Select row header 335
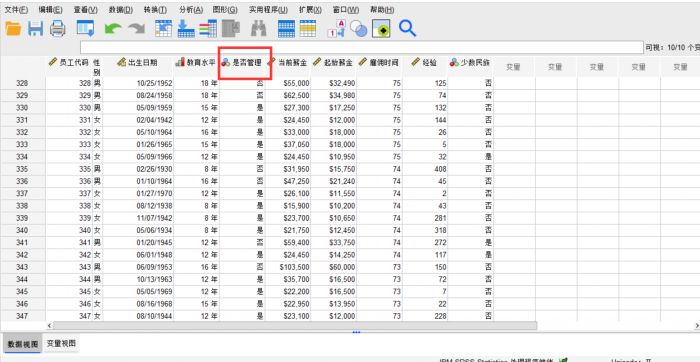 22,169
